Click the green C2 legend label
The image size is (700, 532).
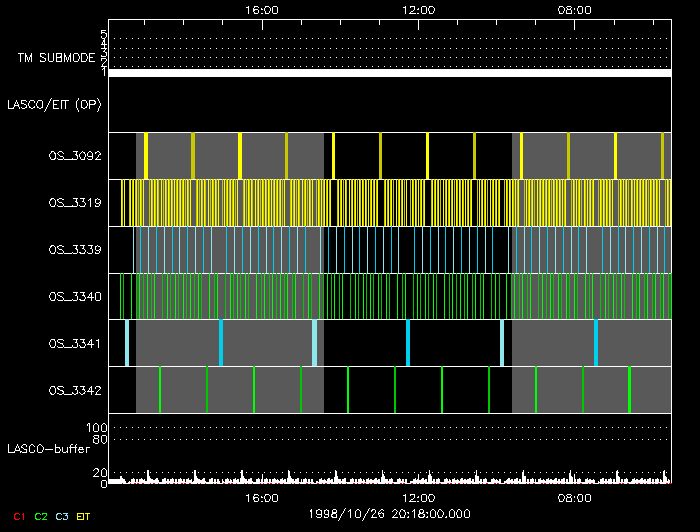[41, 515]
